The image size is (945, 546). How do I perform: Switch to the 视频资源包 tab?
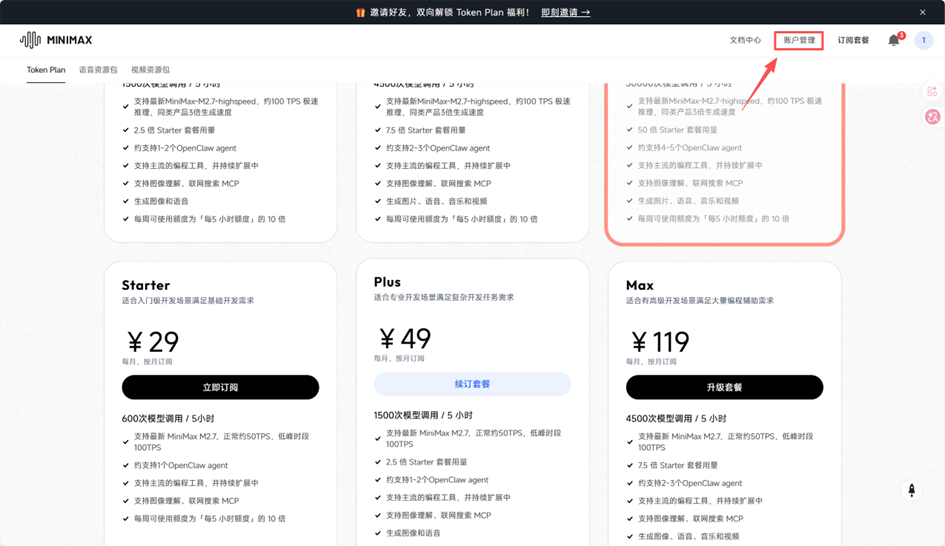(151, 70)
